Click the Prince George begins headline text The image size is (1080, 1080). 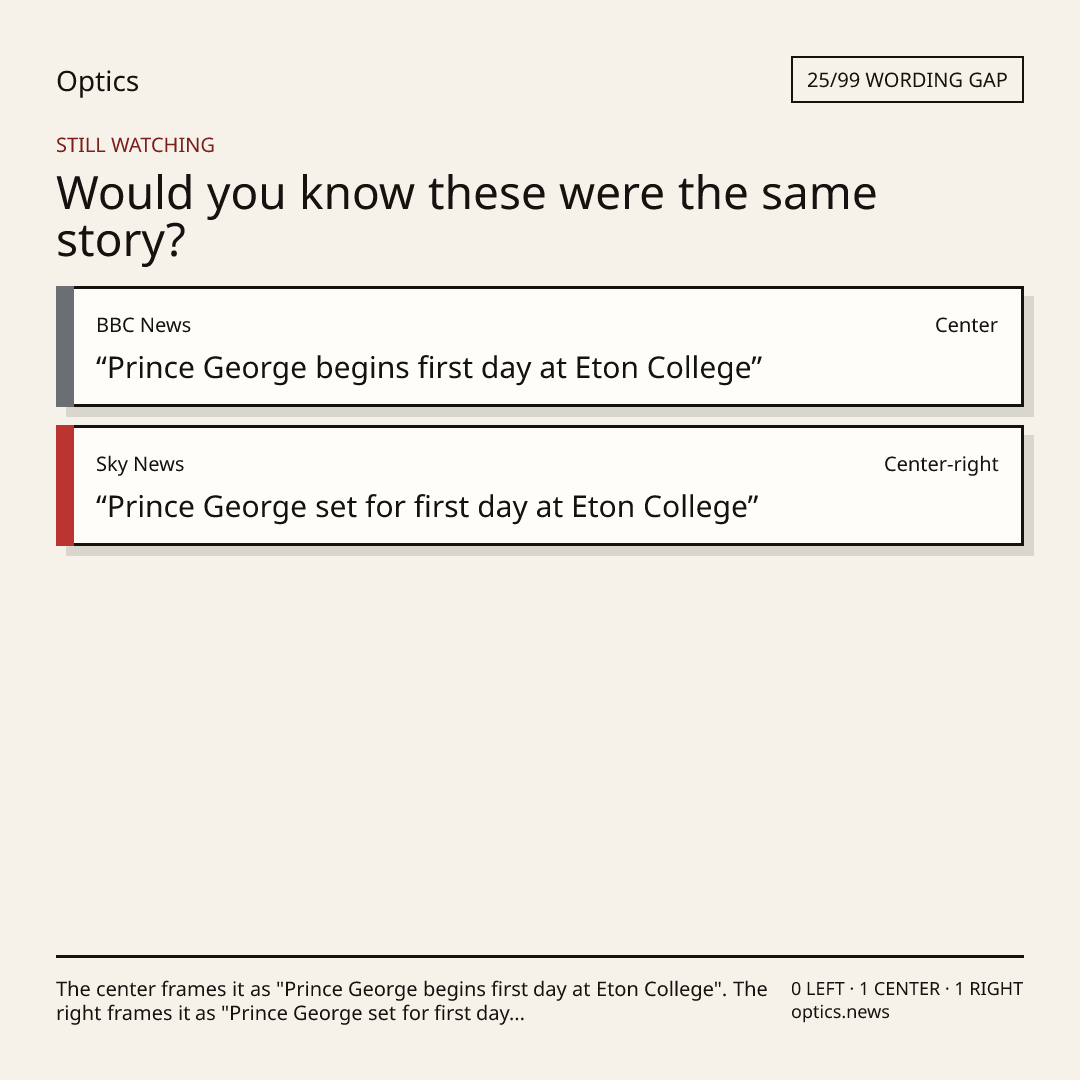[429, 368]
